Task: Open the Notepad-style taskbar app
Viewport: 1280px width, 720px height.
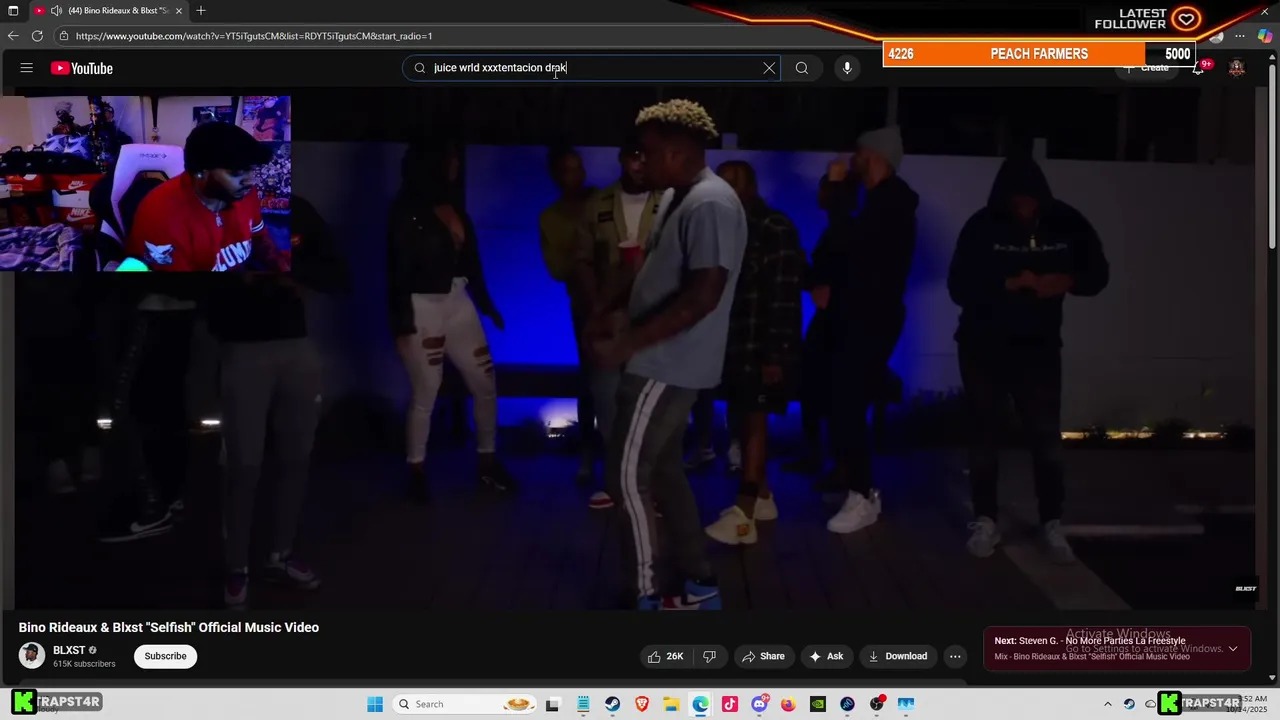Action: pos(583,704)
